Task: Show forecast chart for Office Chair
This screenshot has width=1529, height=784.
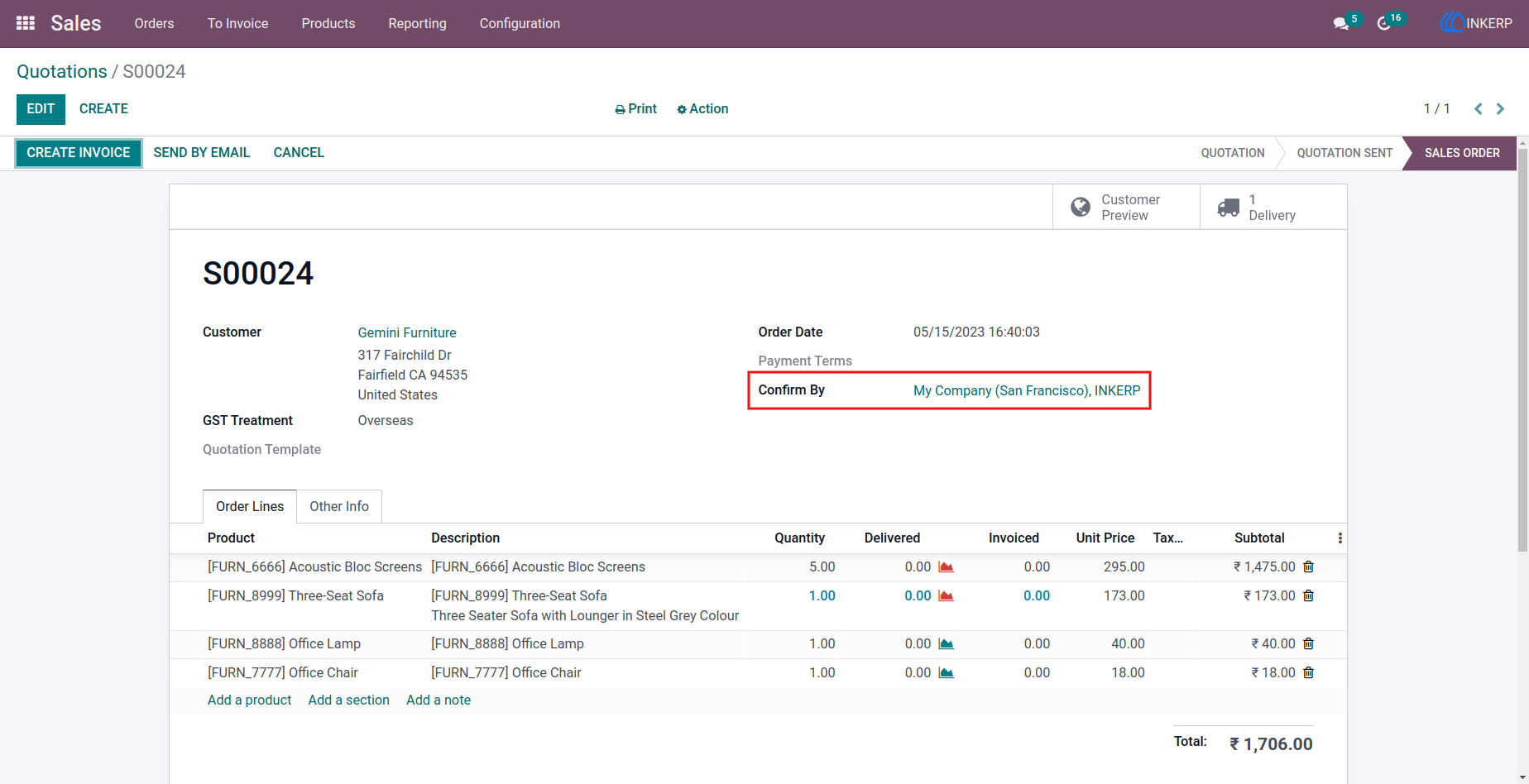Action: pyautogui.click(x=946, y=672)
